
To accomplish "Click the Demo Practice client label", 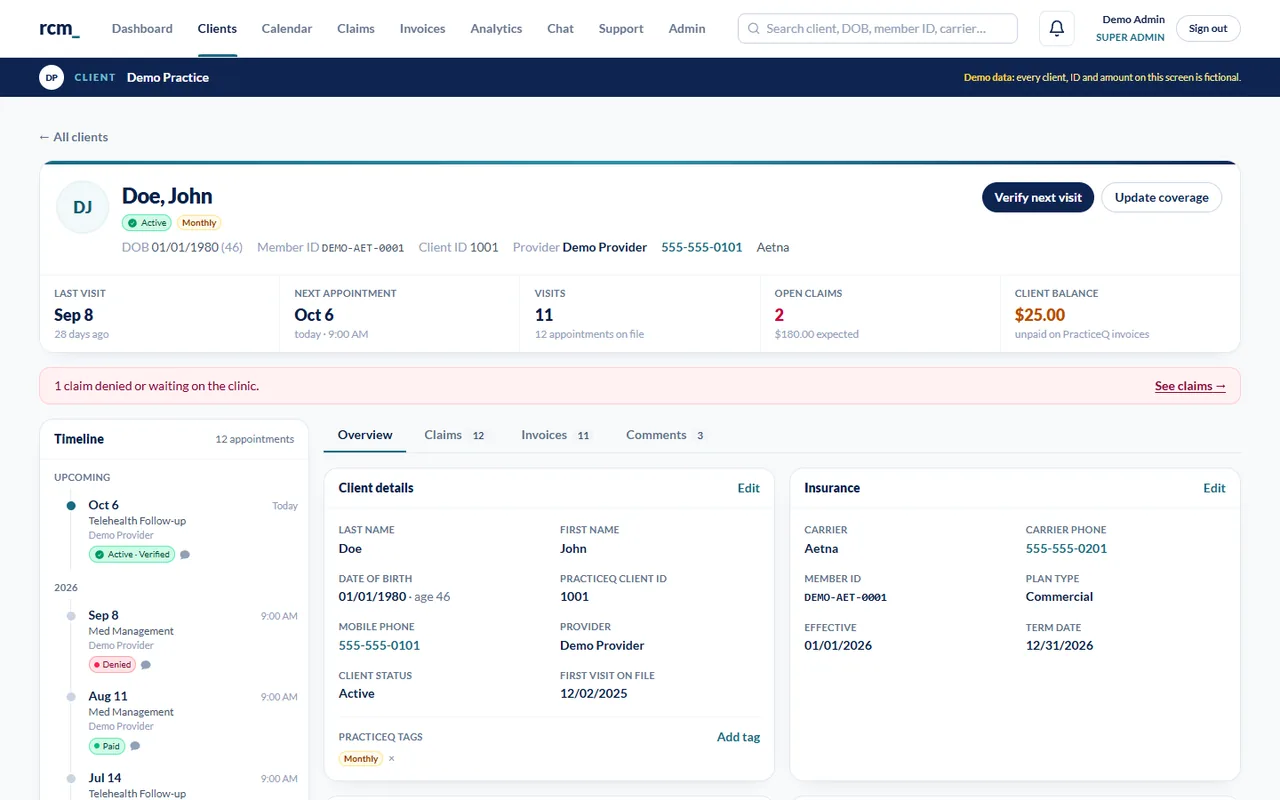I will [168, 77].
